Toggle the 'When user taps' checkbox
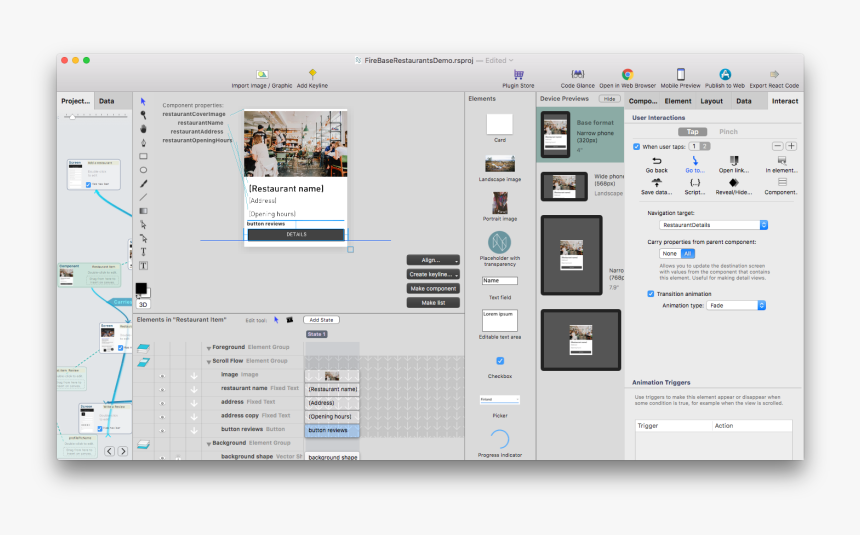The height and width of the screenshot is (535, 860). click(637, 146)
